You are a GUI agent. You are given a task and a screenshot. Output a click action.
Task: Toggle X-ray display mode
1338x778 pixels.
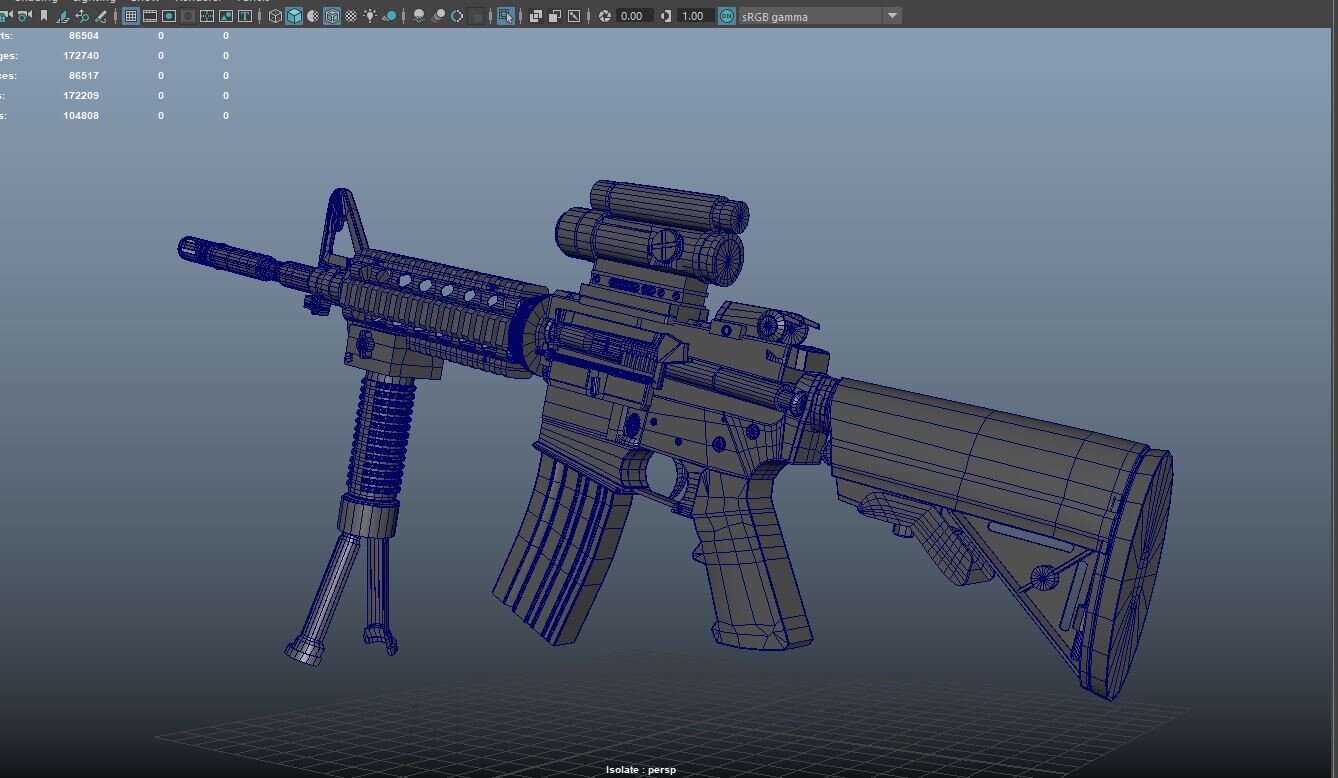pos(536,15)
